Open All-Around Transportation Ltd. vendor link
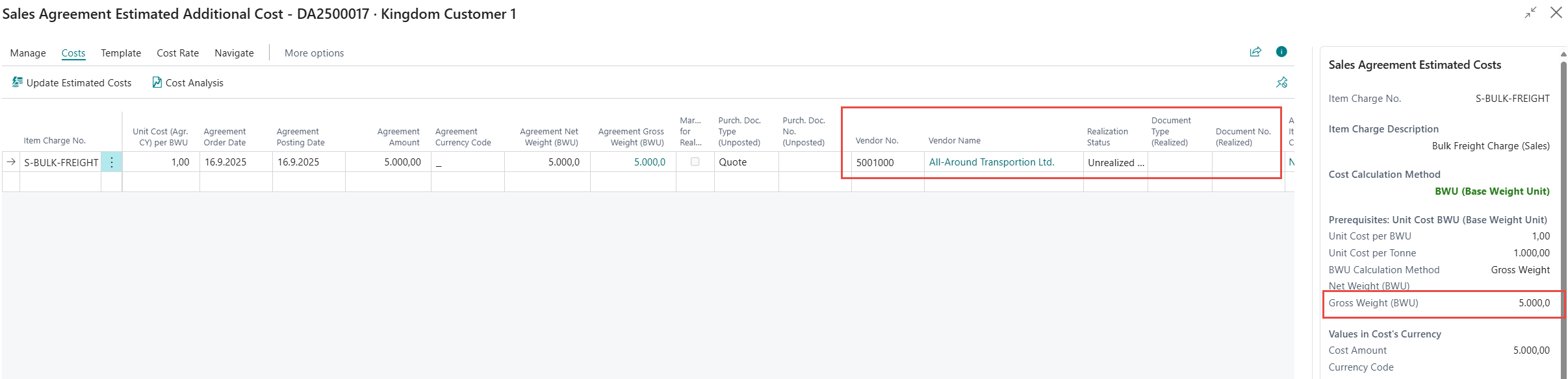This screenshot has width=1568, height=379. [991, 162]
